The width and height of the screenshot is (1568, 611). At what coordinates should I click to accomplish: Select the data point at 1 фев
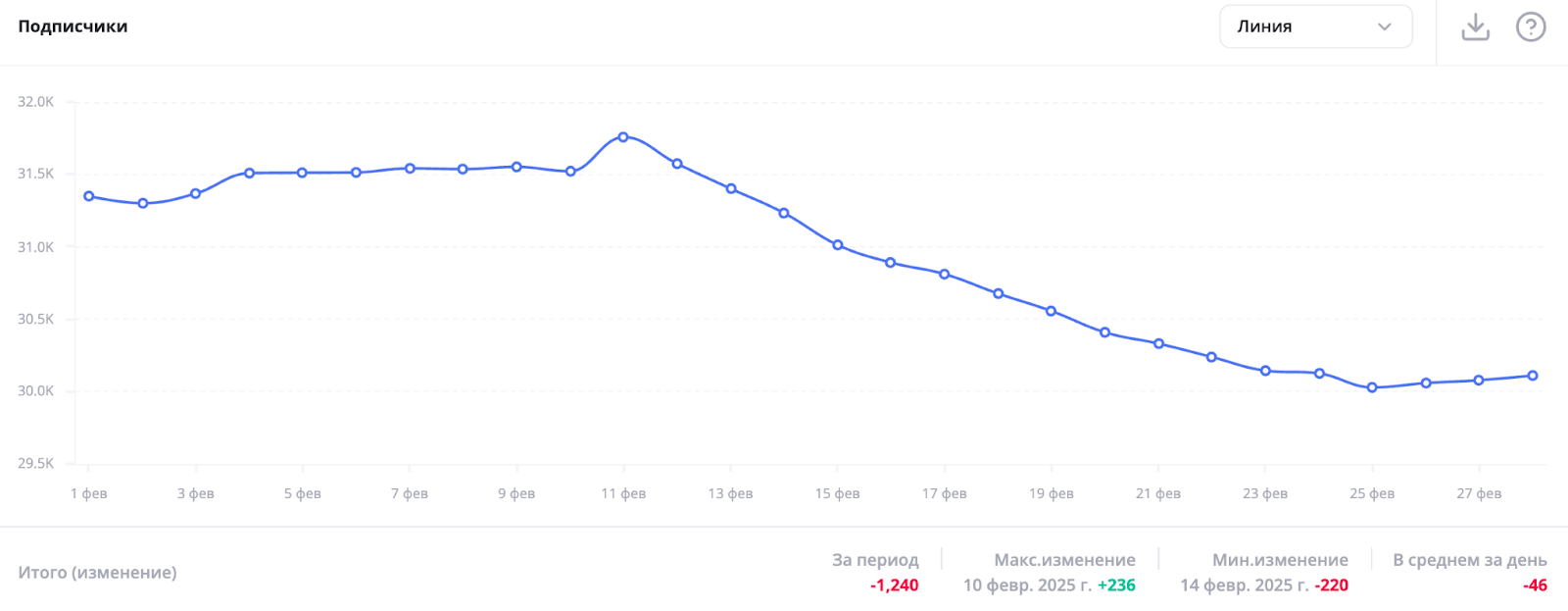89,196
